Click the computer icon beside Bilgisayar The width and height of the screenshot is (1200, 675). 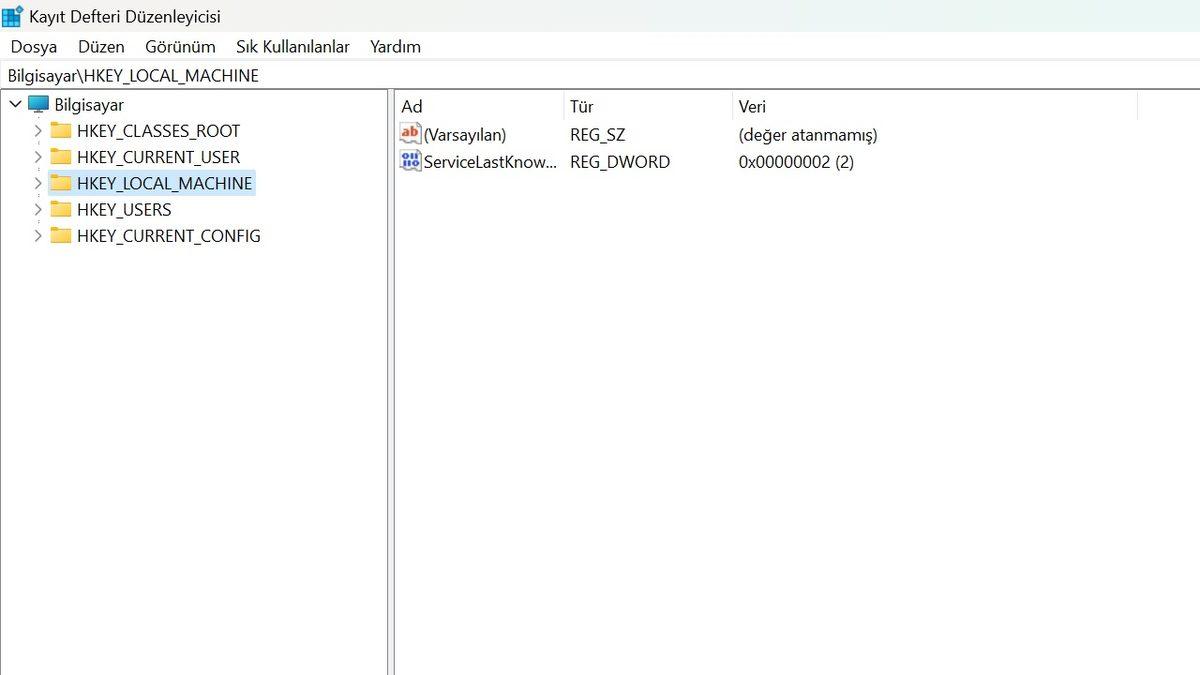(37, 104)
